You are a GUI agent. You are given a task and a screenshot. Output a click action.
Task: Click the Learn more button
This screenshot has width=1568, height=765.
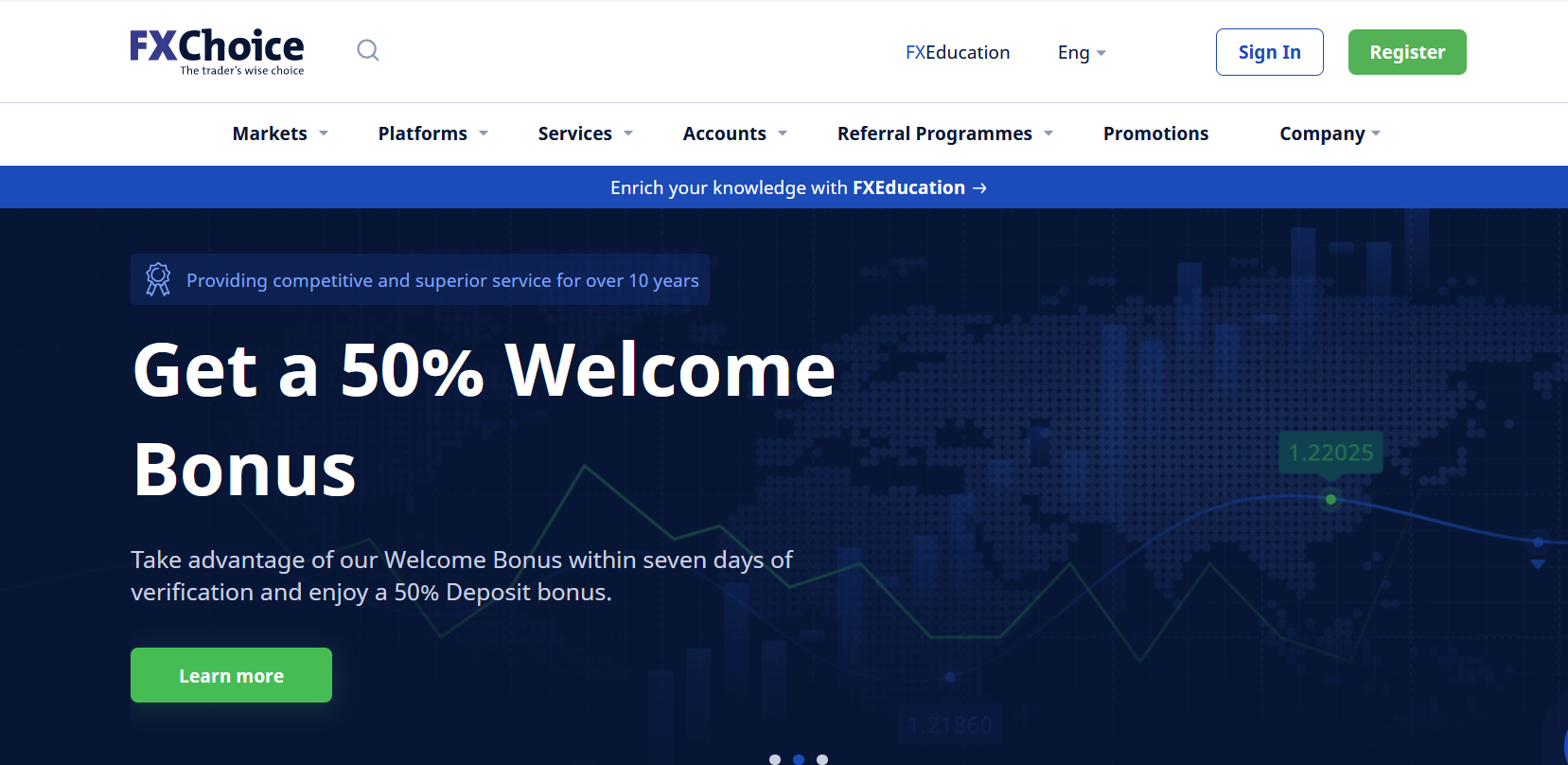coord(231,675)
